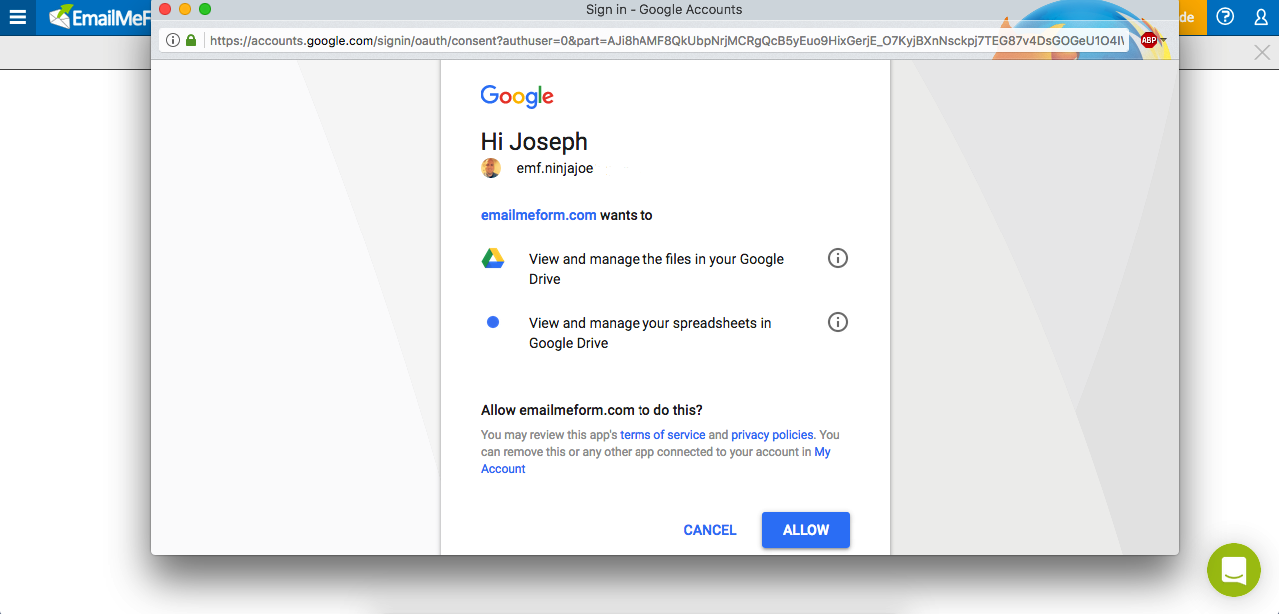
Task: Show site information via the info icon
Action: 173,40
